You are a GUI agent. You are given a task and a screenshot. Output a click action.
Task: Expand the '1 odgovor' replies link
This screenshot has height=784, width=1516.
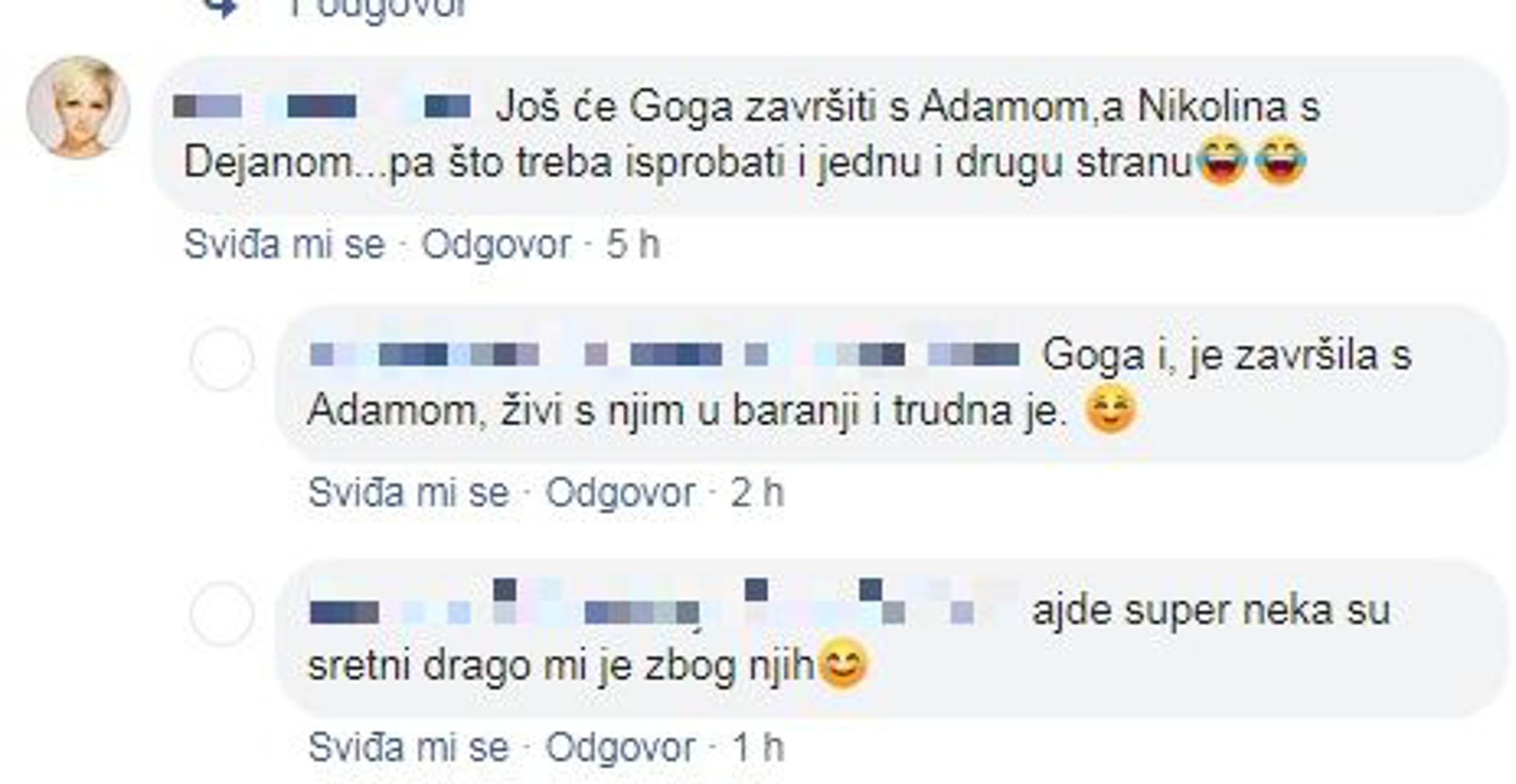pos(378,9)
